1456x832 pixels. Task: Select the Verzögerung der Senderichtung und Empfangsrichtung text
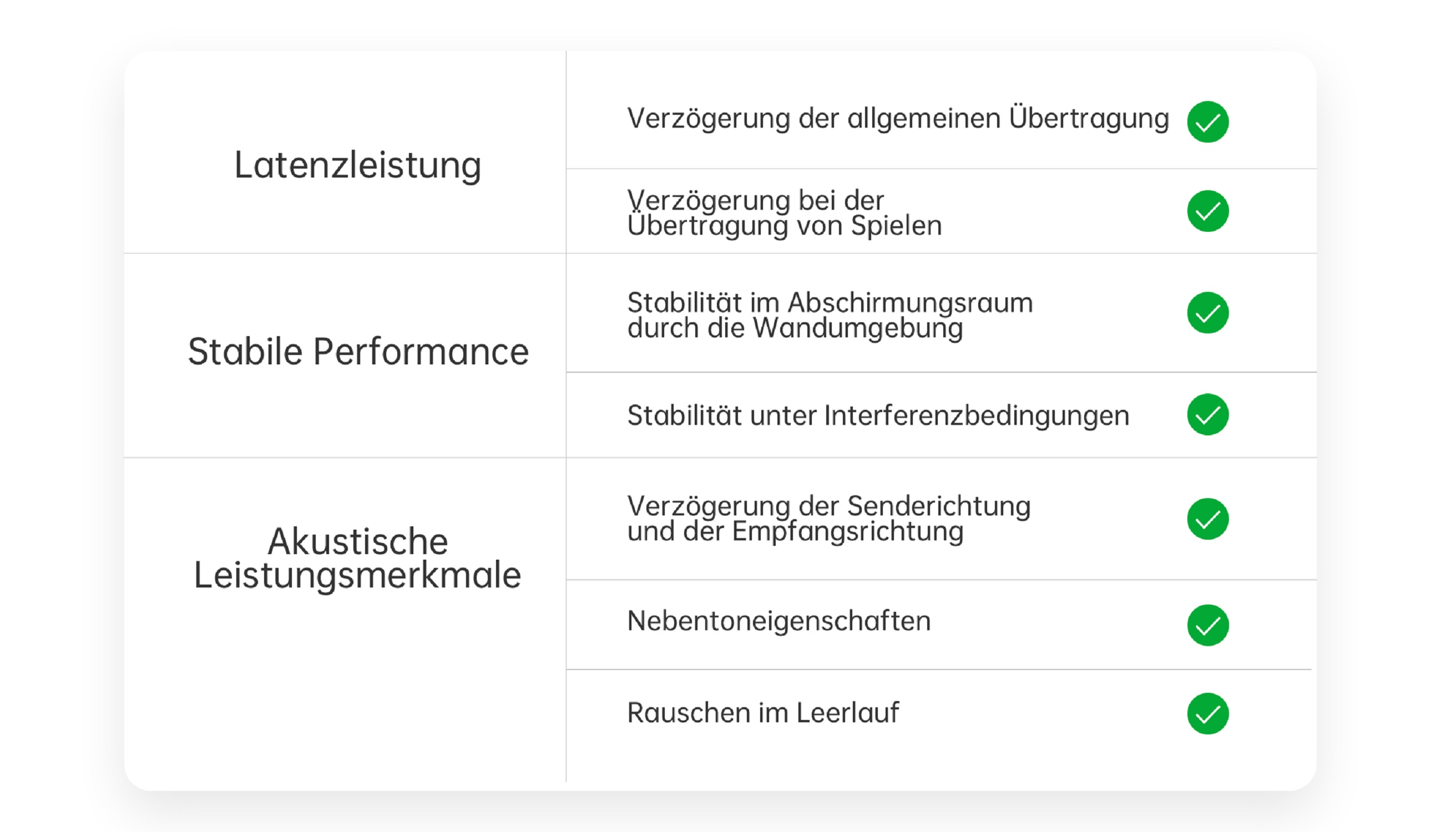[828, 518]
